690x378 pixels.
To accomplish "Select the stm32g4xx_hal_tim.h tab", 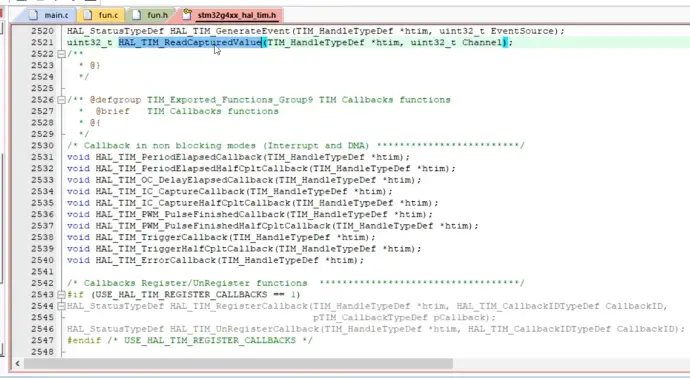I will 230,15.
